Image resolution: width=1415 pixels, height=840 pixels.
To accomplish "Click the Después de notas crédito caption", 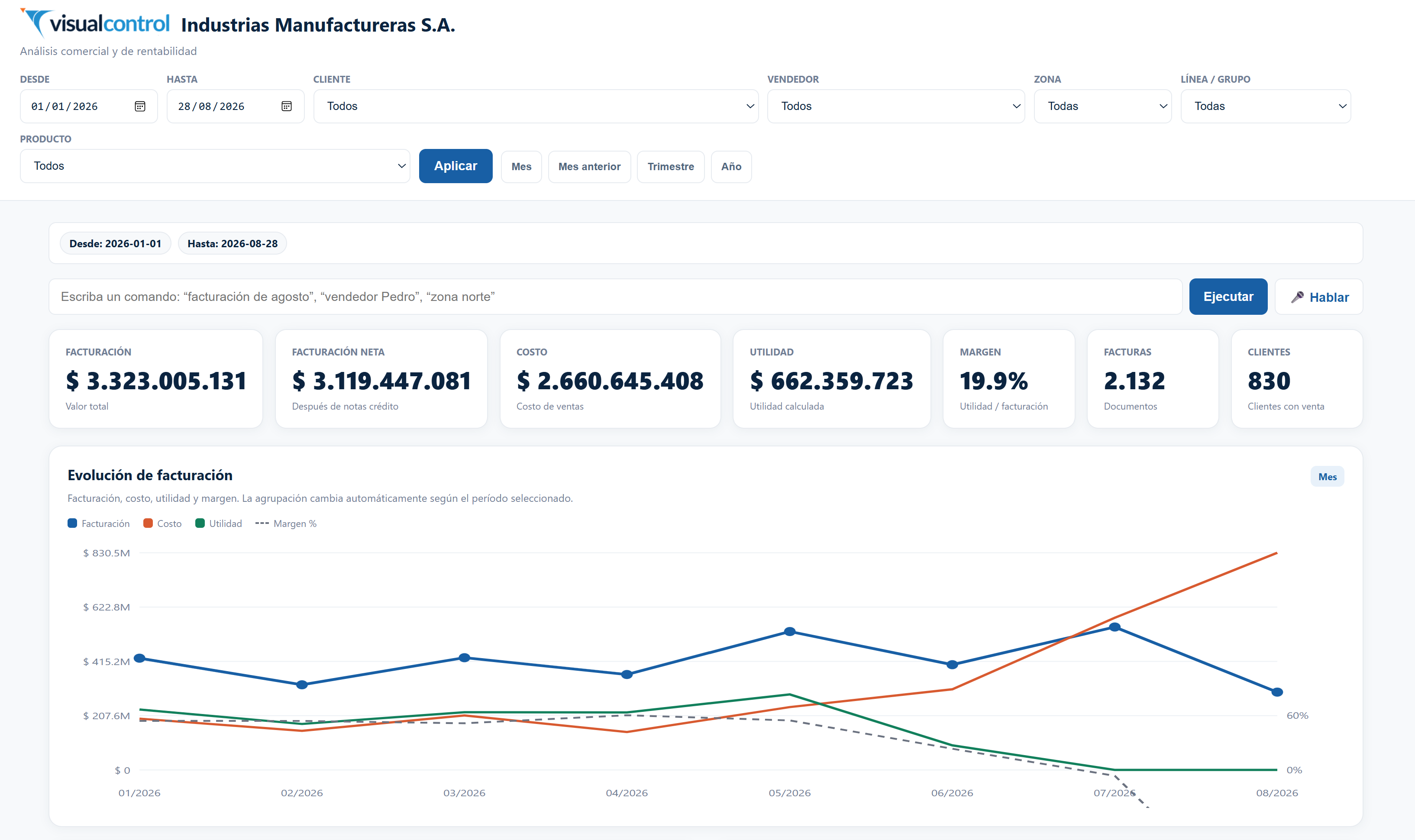I will point(345,407).
